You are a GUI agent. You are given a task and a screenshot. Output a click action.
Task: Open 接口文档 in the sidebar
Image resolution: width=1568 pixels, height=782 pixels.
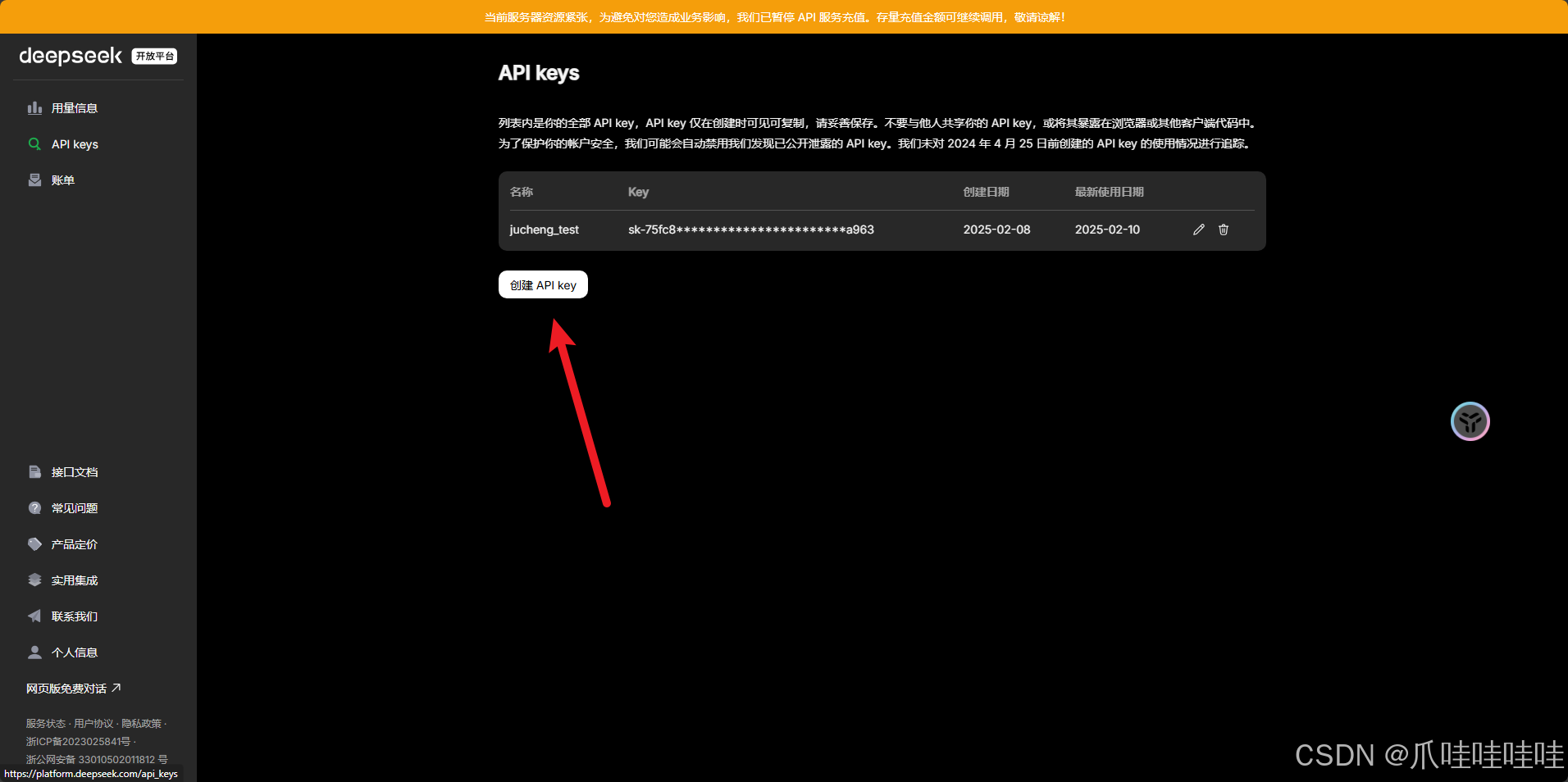pyautogui.click(x=75, y=472)
